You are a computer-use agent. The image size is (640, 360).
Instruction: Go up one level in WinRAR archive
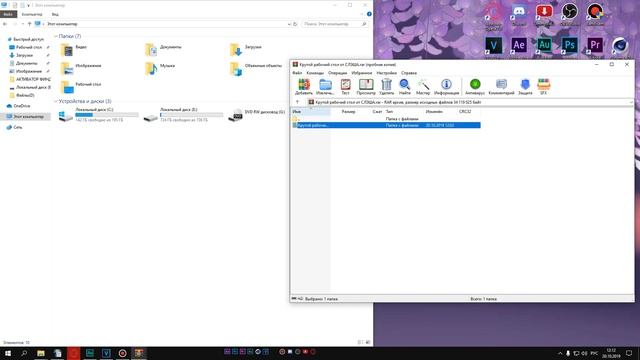[x=298, y=102]
